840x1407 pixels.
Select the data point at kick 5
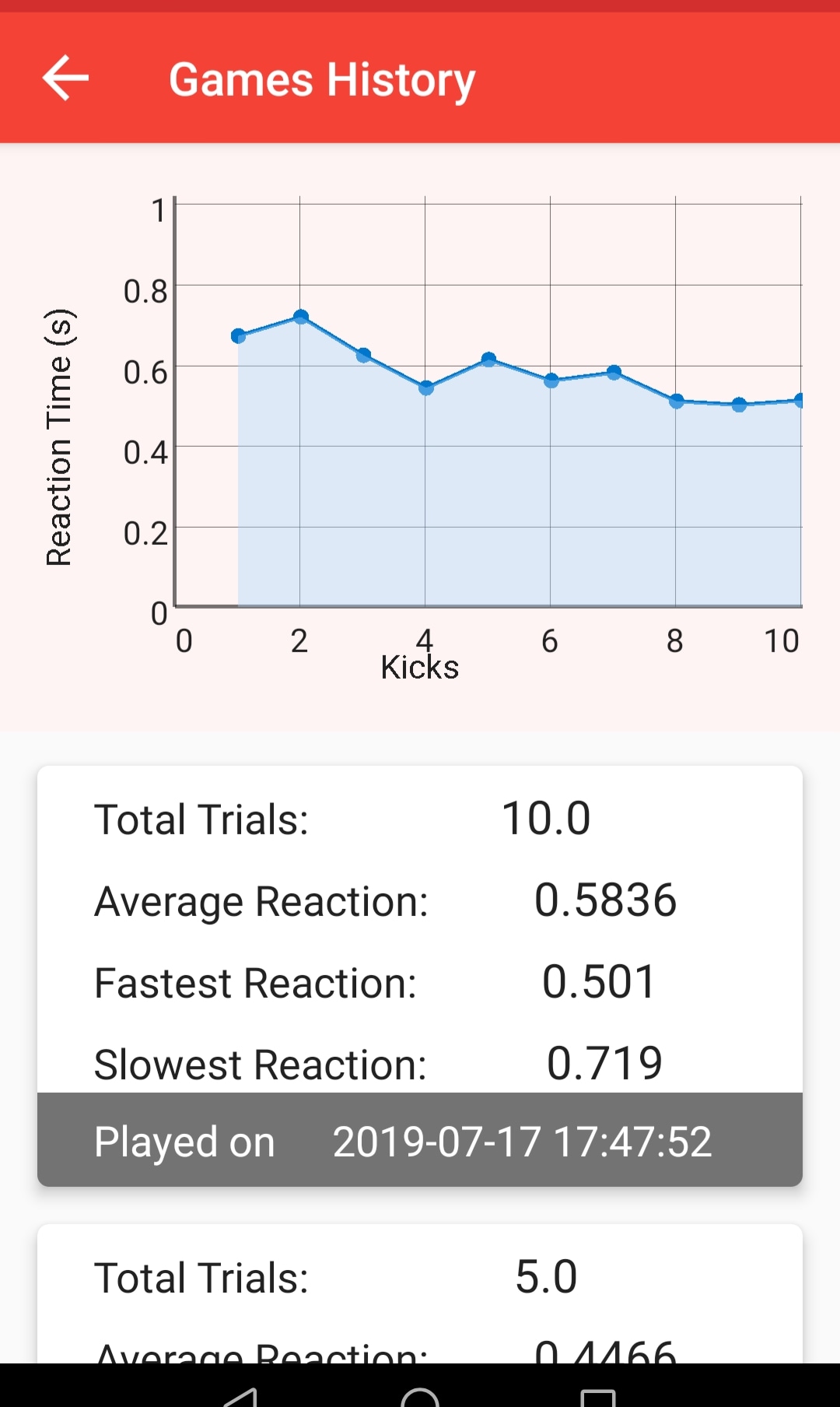point(488,360)
